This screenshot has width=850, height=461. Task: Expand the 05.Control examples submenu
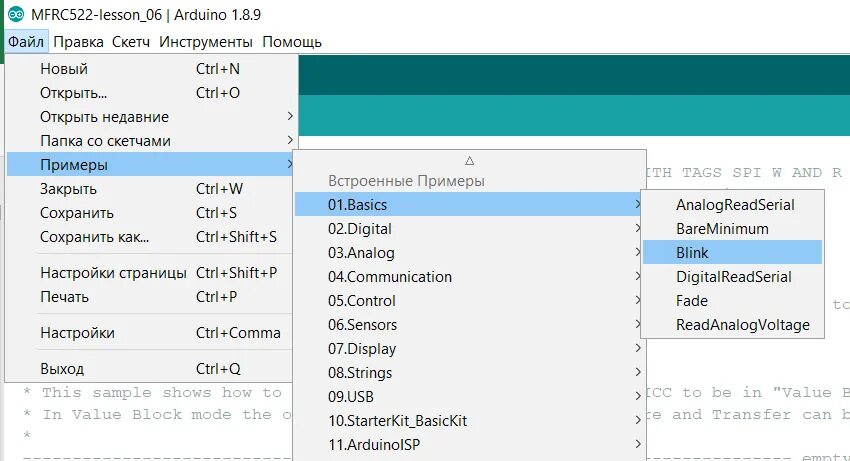click(469, 300)
